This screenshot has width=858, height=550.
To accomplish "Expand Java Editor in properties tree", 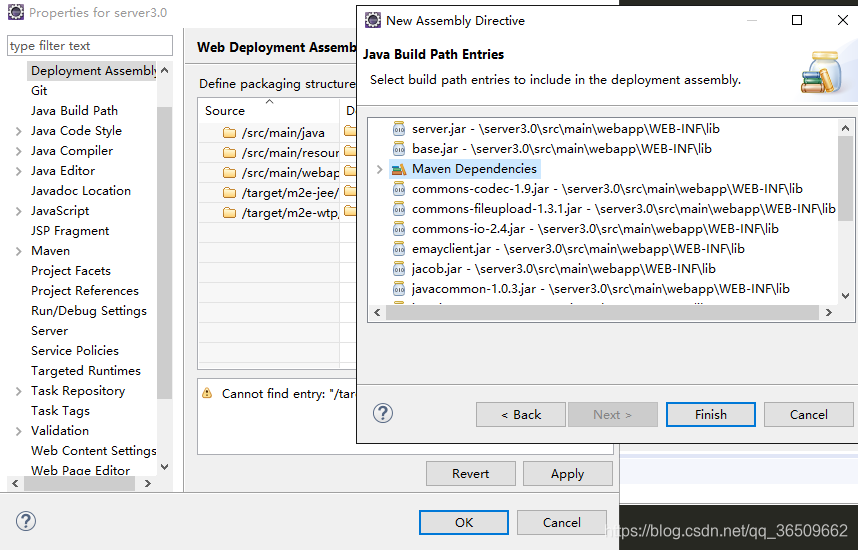I will tap(19, 171).
